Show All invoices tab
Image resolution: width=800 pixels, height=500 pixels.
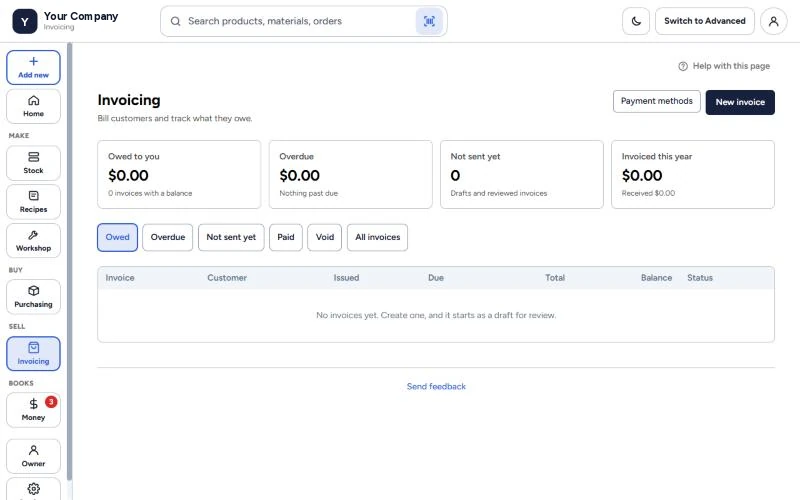click(378, 237)
